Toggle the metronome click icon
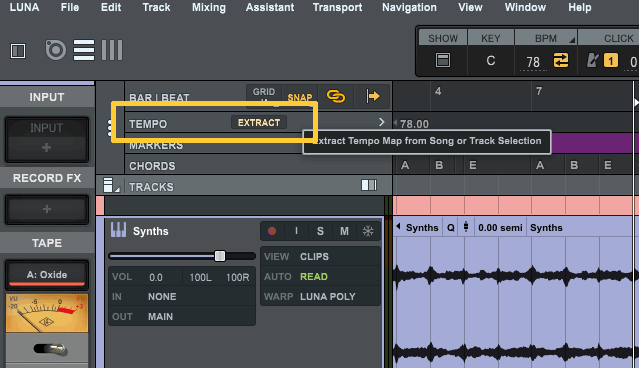 592,60
